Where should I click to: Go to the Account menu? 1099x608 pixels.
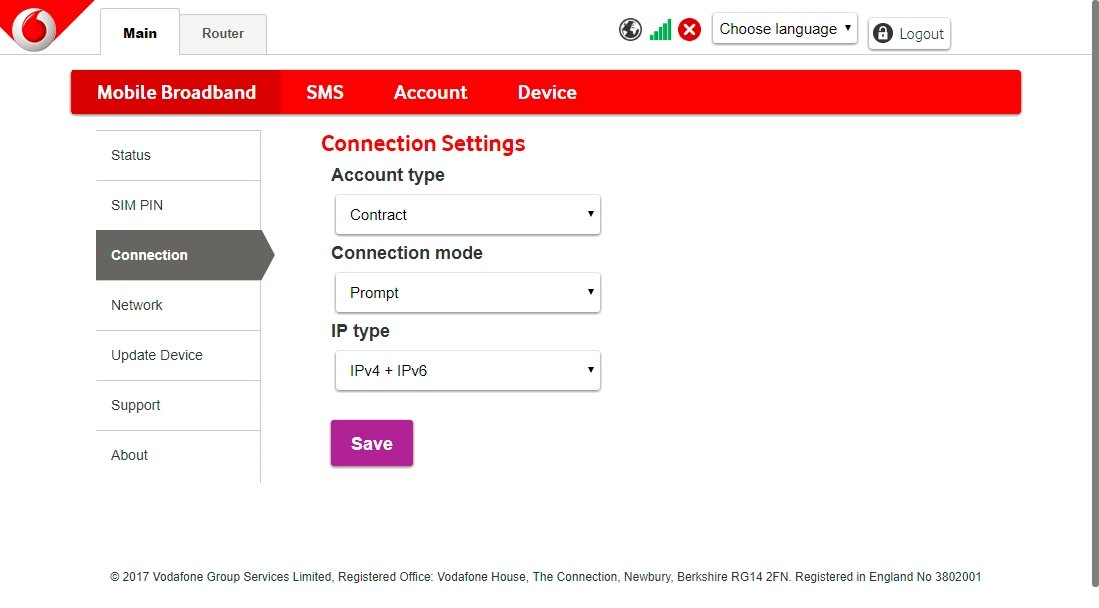(x=430, y=93)
